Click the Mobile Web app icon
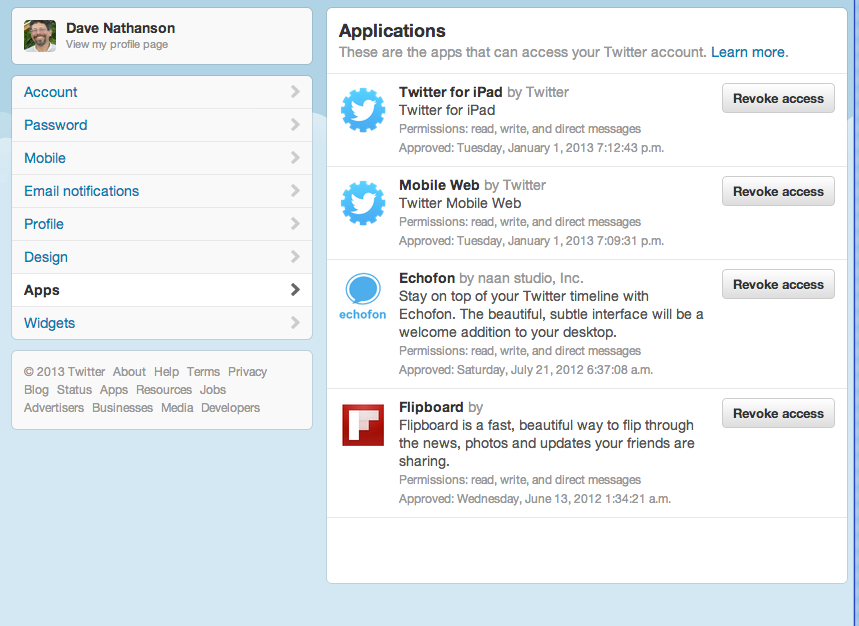This screenshot has width=859, height=626. (x=363, y=203)
